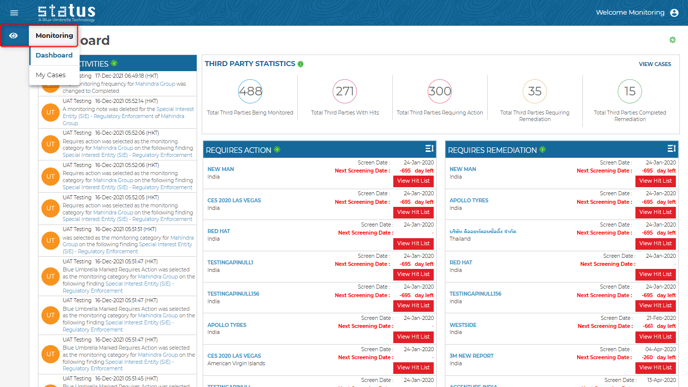The image size is (688, 387).
Task: Open RED HAT in Requires Action list
Action: 219,231
